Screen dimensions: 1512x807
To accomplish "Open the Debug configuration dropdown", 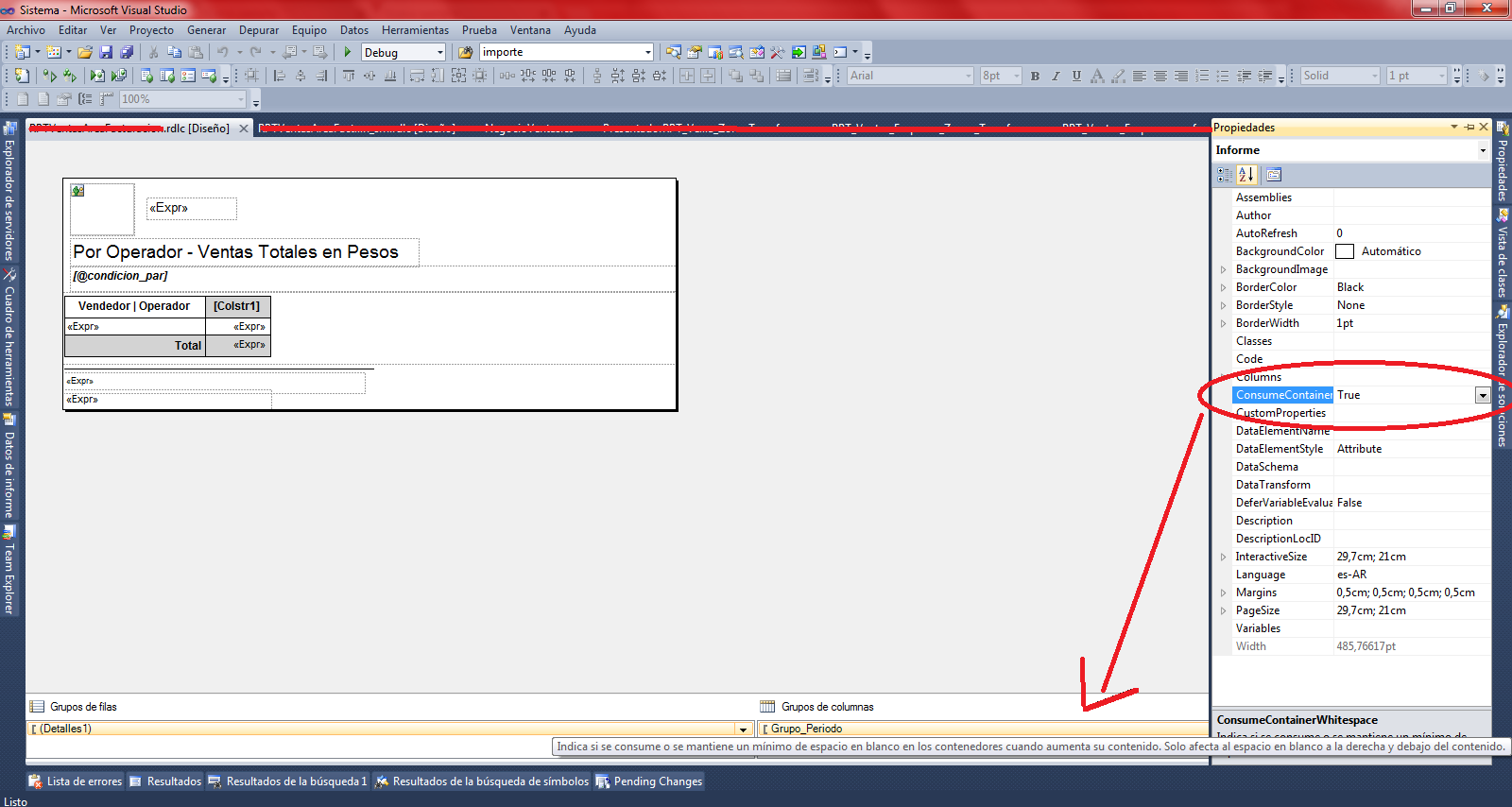I will 440,53.
